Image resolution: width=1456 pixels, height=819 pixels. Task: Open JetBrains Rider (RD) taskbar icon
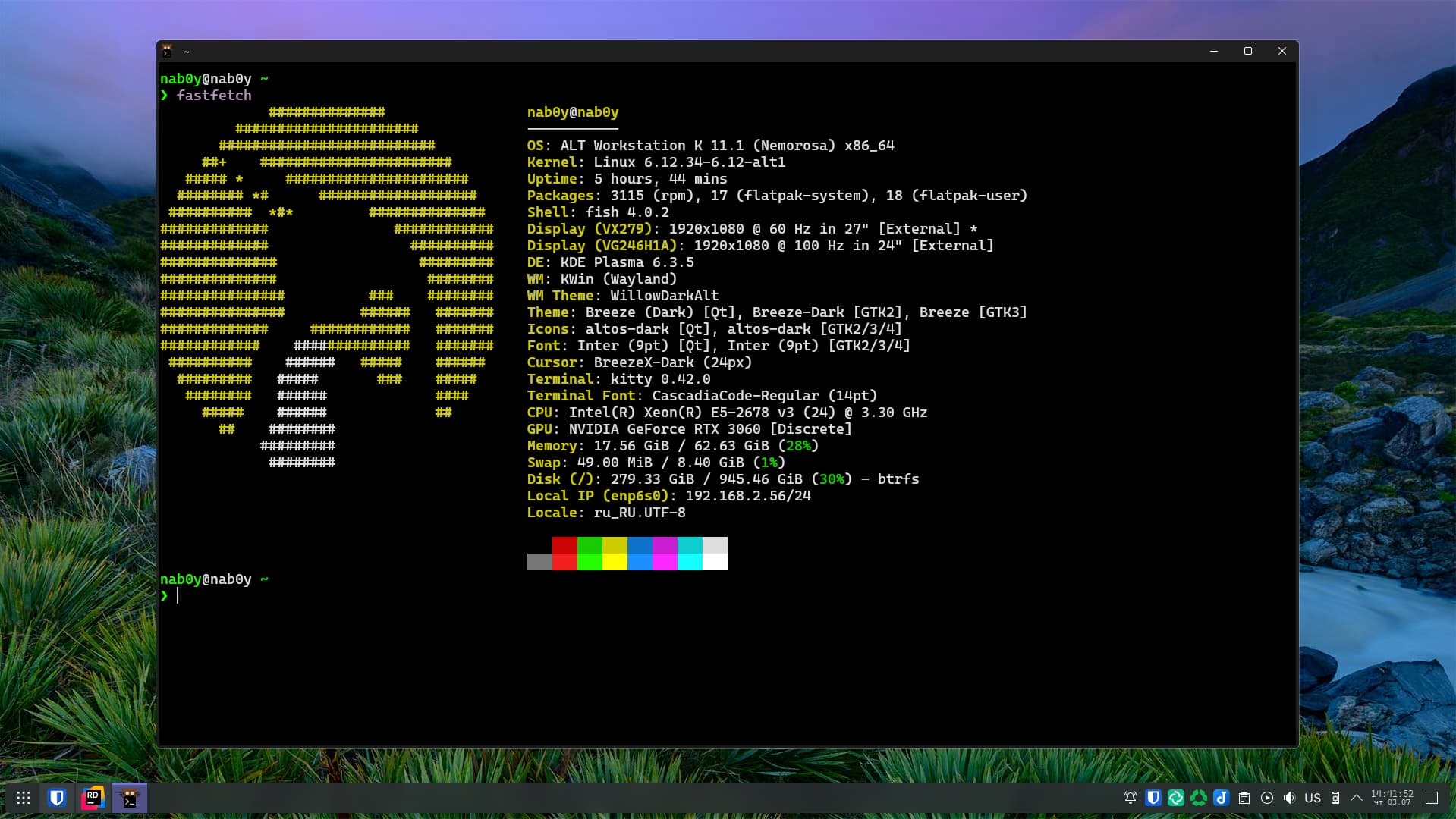[93, 798]
